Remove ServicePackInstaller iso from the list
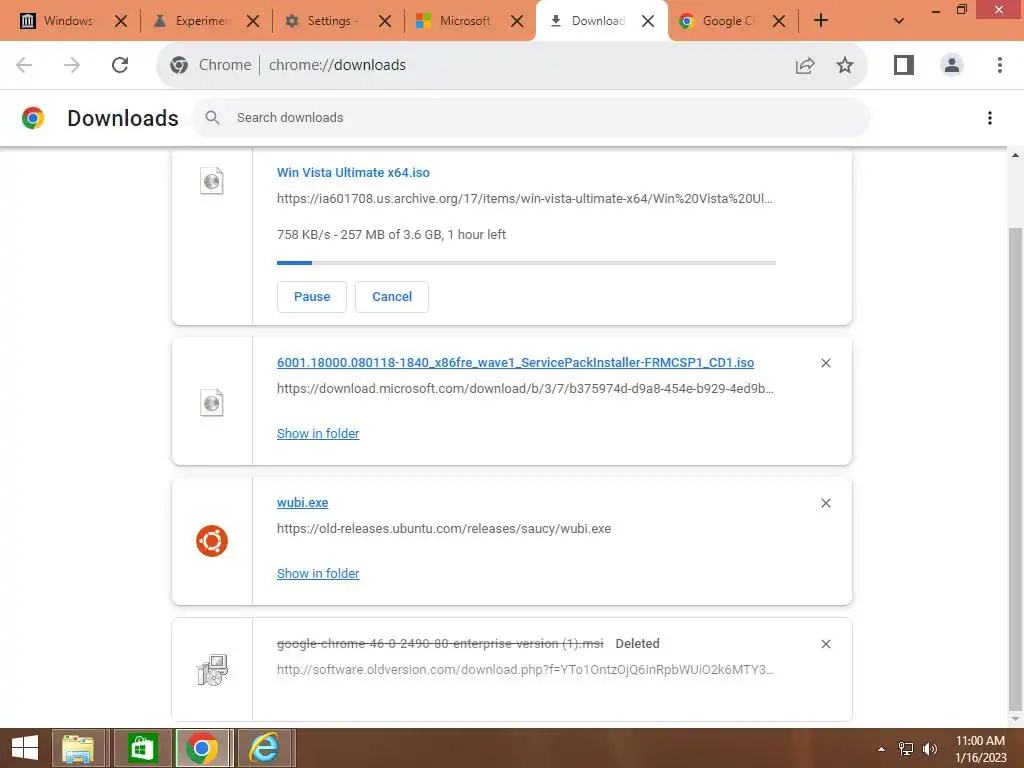1024x768 pixels. point(825,363)
